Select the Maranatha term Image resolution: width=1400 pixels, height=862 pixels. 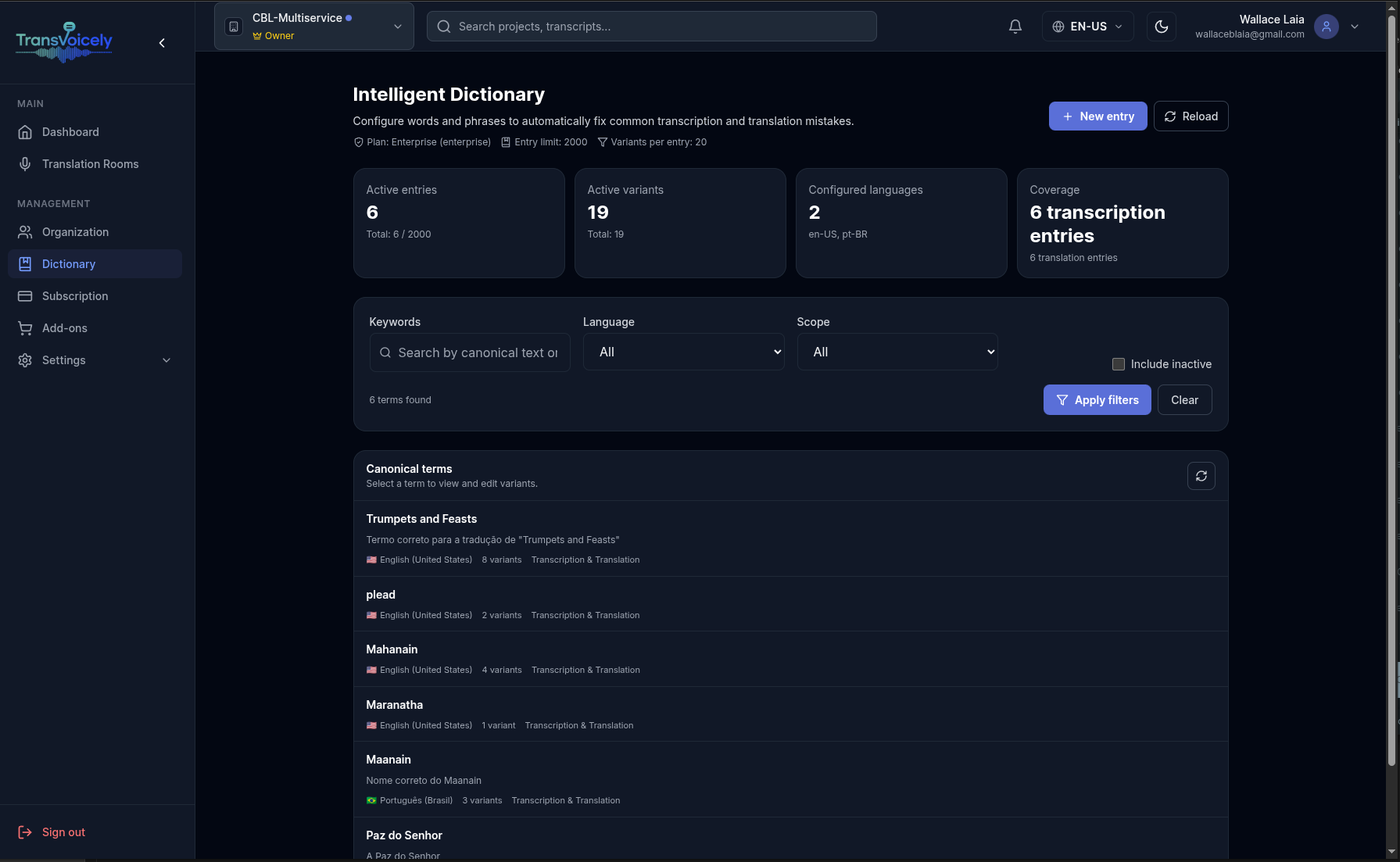[x=790, y=714]
